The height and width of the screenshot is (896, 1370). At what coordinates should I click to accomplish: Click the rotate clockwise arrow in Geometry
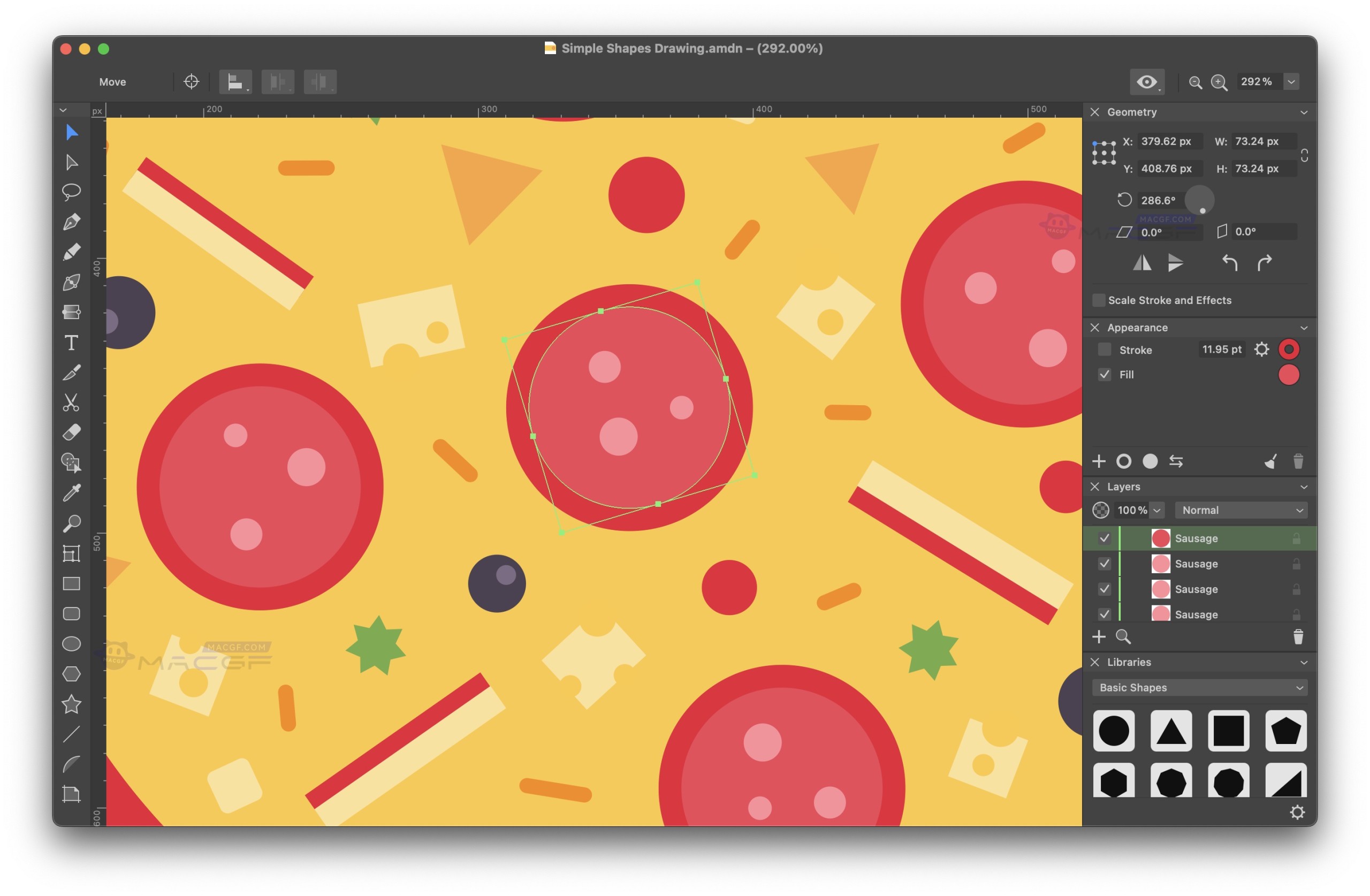pyautogui.click(x=1265, y=263)
